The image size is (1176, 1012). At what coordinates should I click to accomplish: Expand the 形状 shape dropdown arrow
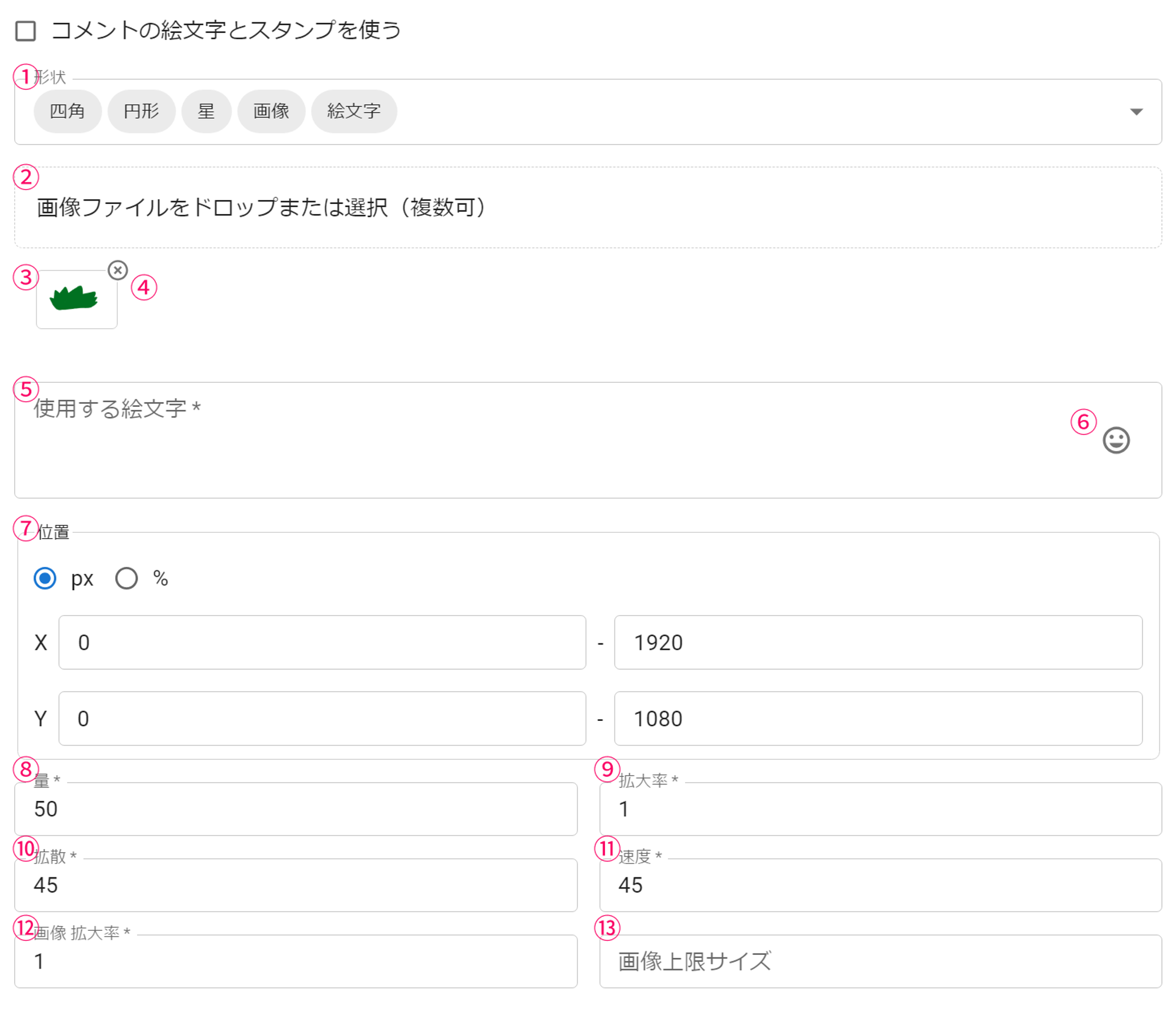[1136, 112]
